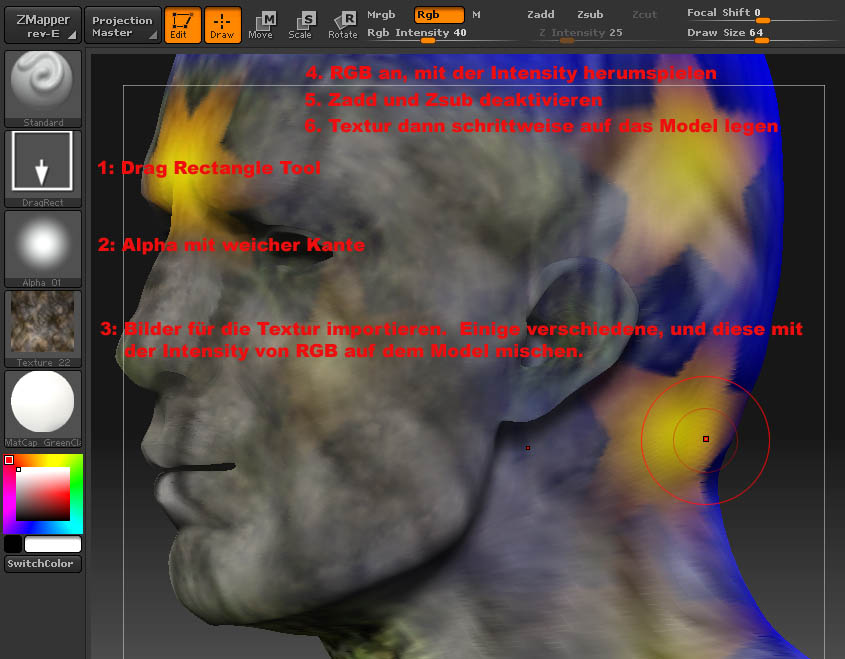This screenshot has height=659, width=845.
Task: Open the MatCap GreenClay material picker
Action: (x=42, y=408)
